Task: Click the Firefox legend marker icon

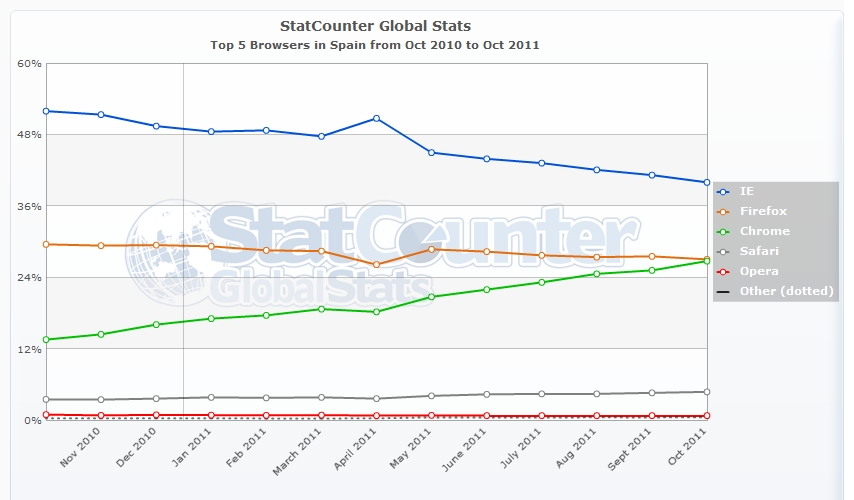Action: tap(723, 212)
